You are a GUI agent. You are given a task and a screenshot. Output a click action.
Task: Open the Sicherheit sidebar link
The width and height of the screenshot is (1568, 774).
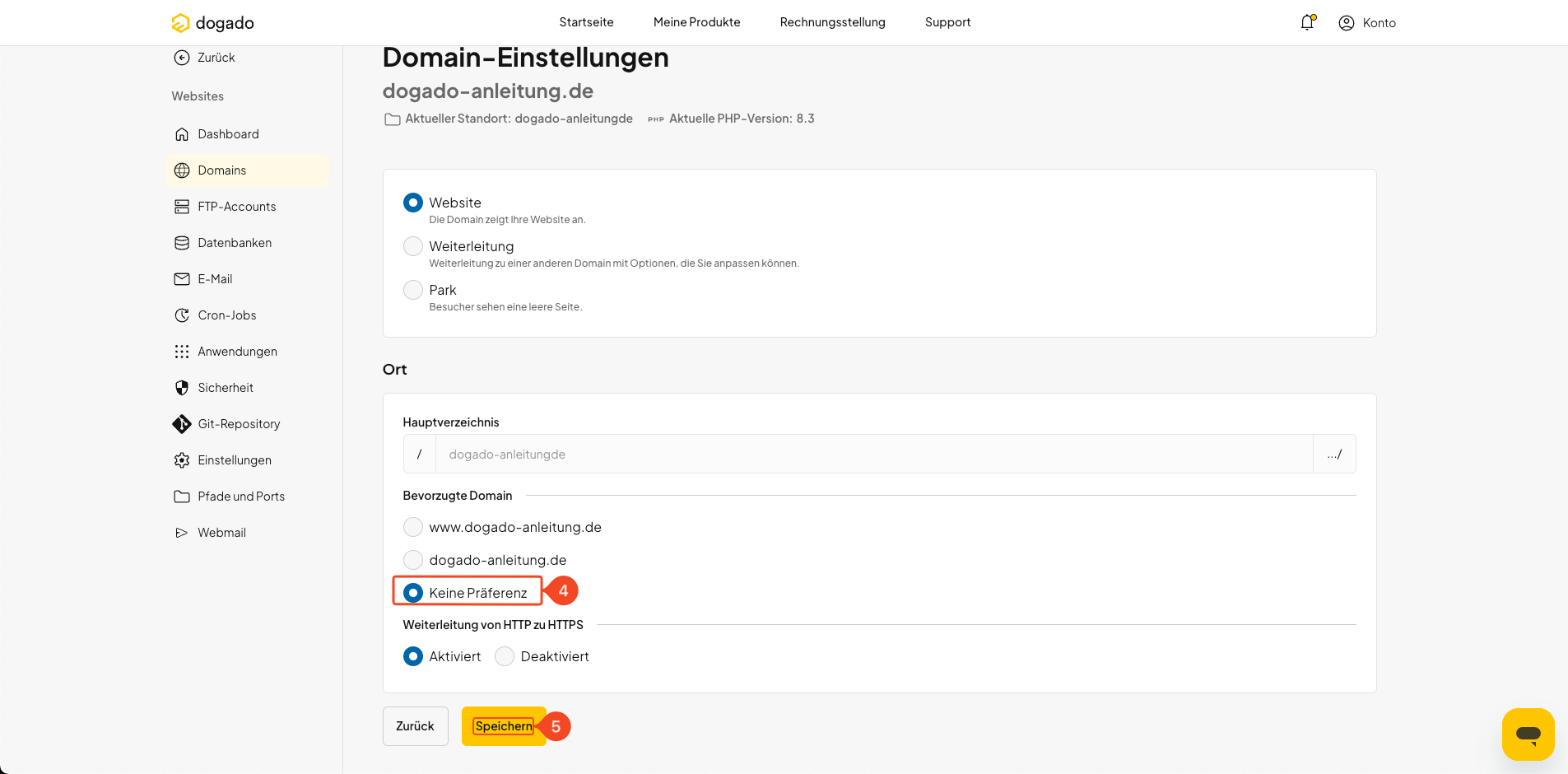247,388
